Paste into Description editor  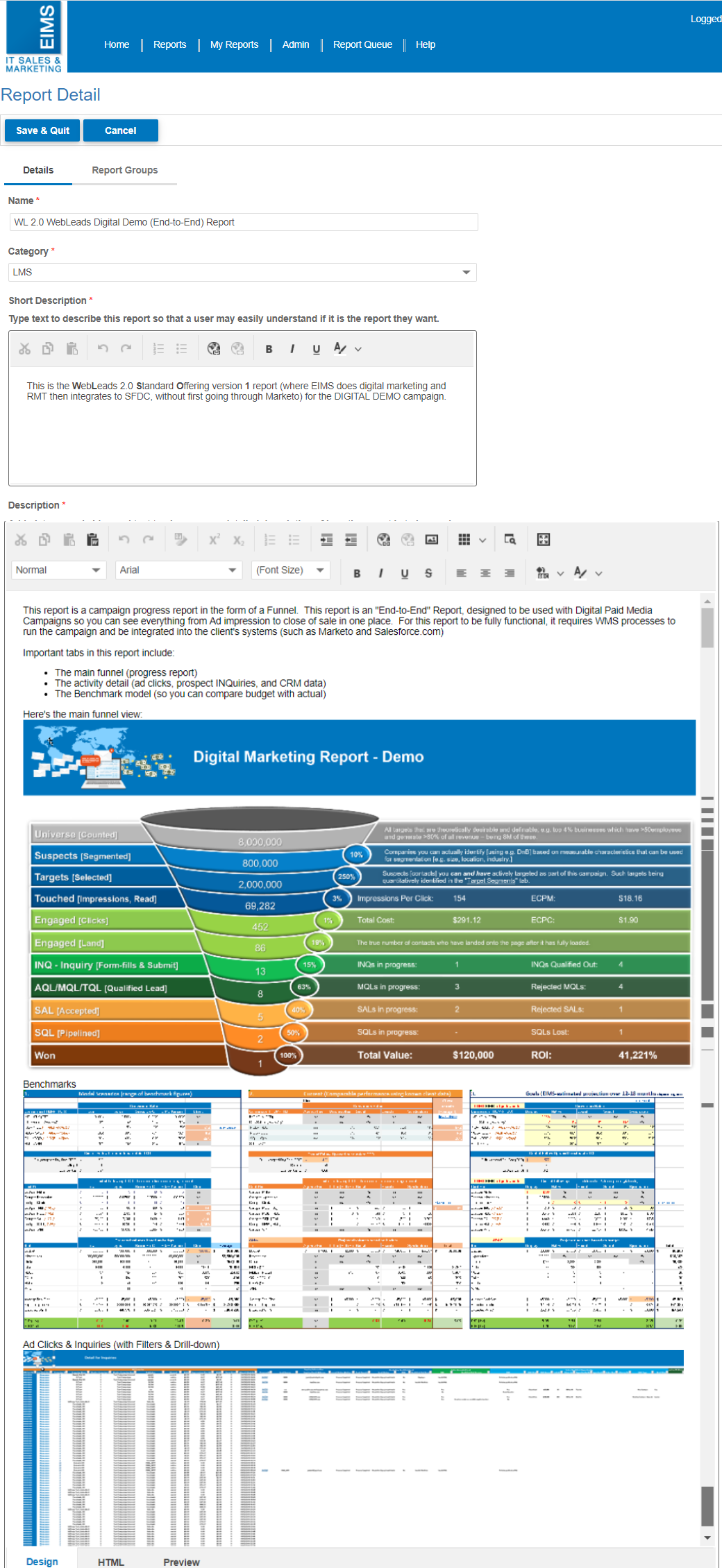click(x=69, y=540)
